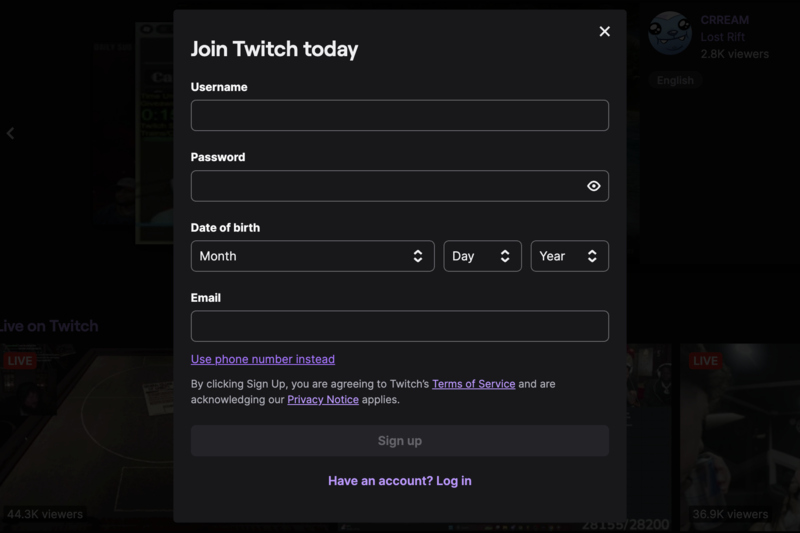Toggle password visibility with the eye icon
Image resolution: width=800 pixels, height=533 pixels.
coord(593,186)
